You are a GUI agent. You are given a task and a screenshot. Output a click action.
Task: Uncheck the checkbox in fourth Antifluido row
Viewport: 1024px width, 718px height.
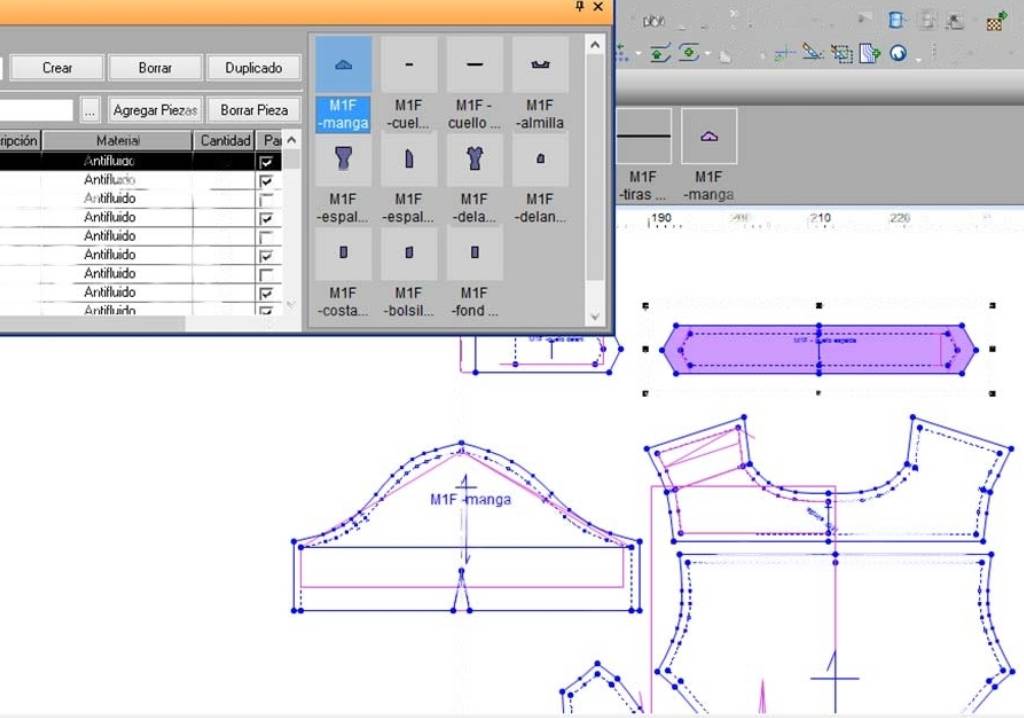[266, 218]
